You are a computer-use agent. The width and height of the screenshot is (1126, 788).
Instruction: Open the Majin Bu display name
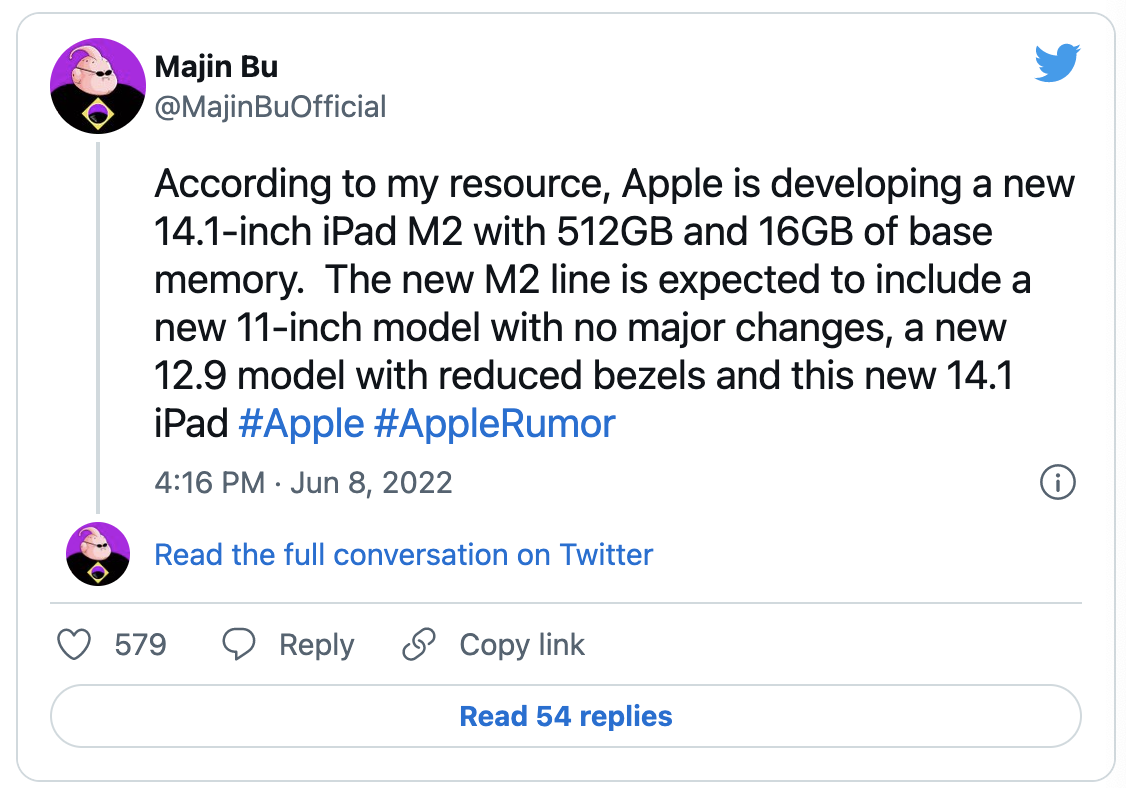(x=216, y=67)
